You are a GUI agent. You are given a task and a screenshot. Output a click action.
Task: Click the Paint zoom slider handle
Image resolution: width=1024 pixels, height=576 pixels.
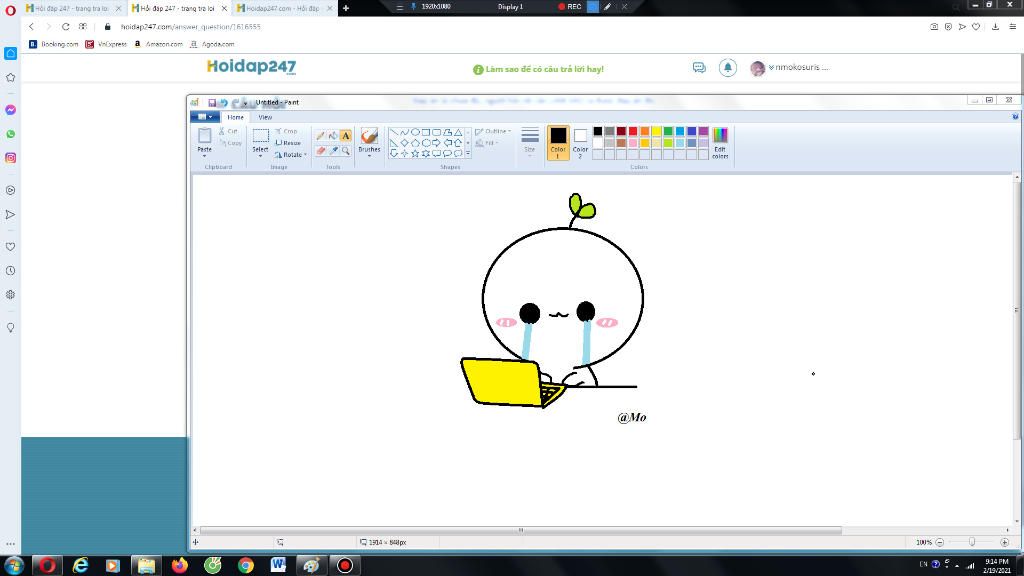click(972, 542)
